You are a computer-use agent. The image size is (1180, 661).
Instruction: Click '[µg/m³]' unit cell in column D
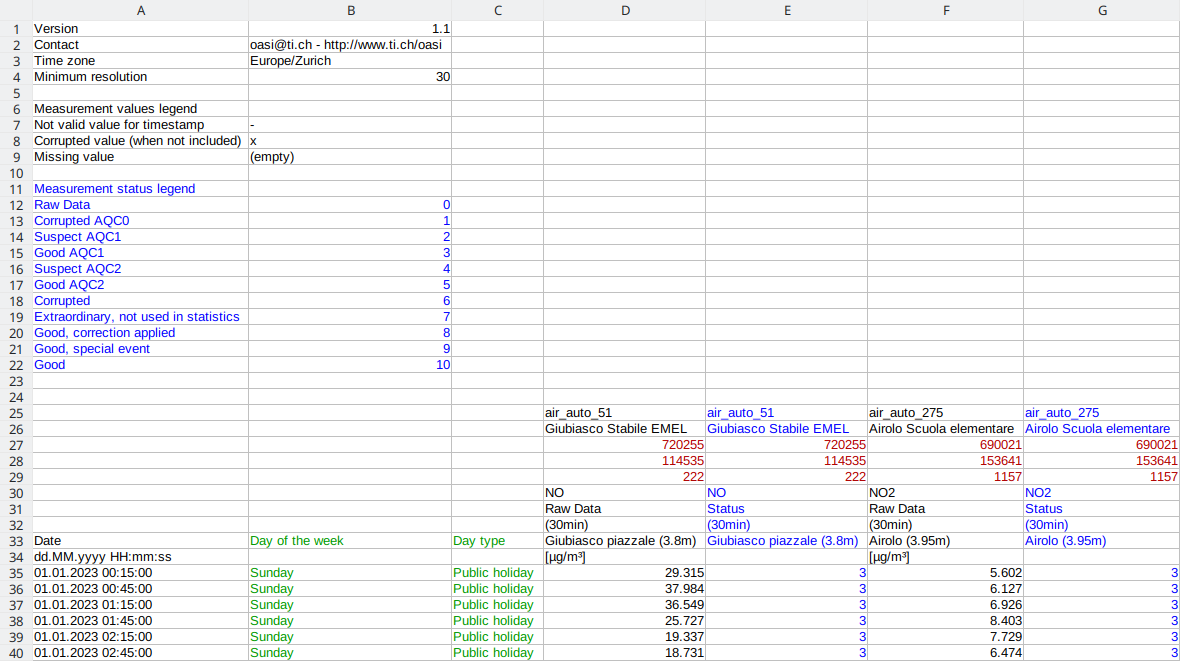[x=625, y=556]
